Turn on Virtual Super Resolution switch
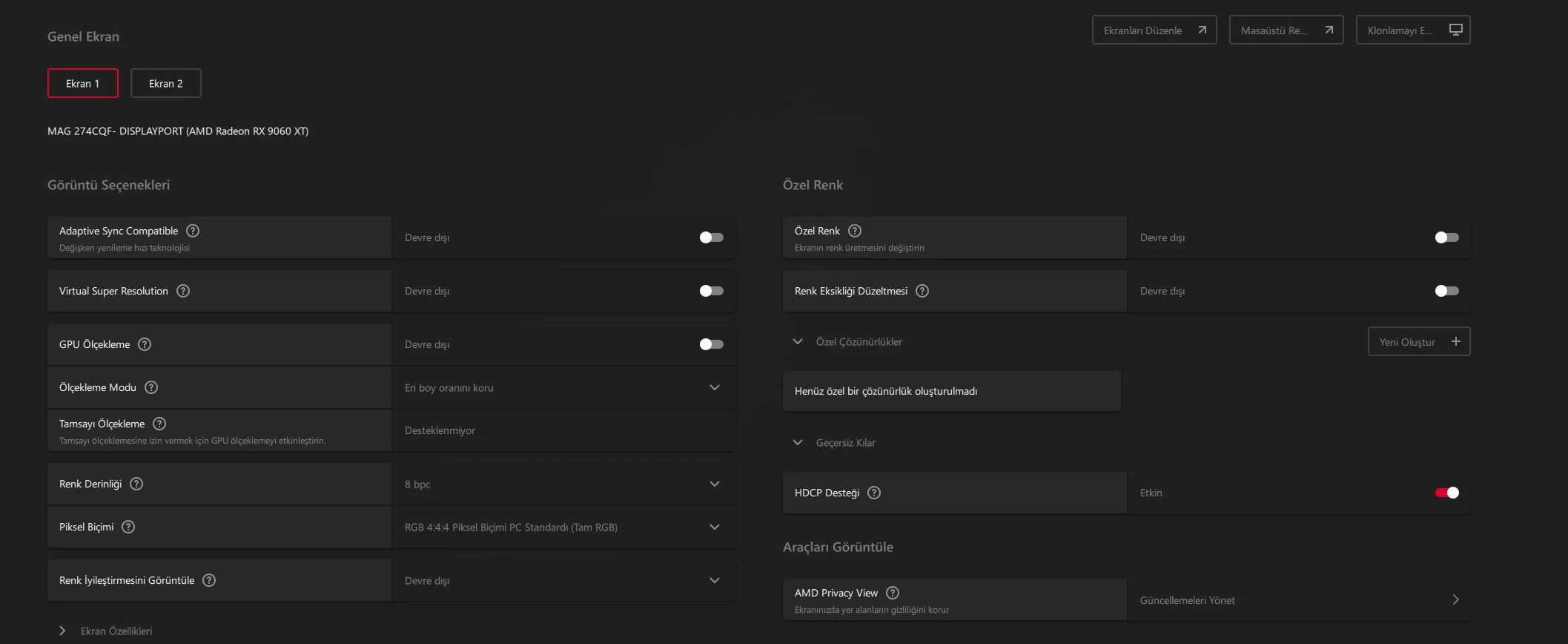 coord(711,291)
